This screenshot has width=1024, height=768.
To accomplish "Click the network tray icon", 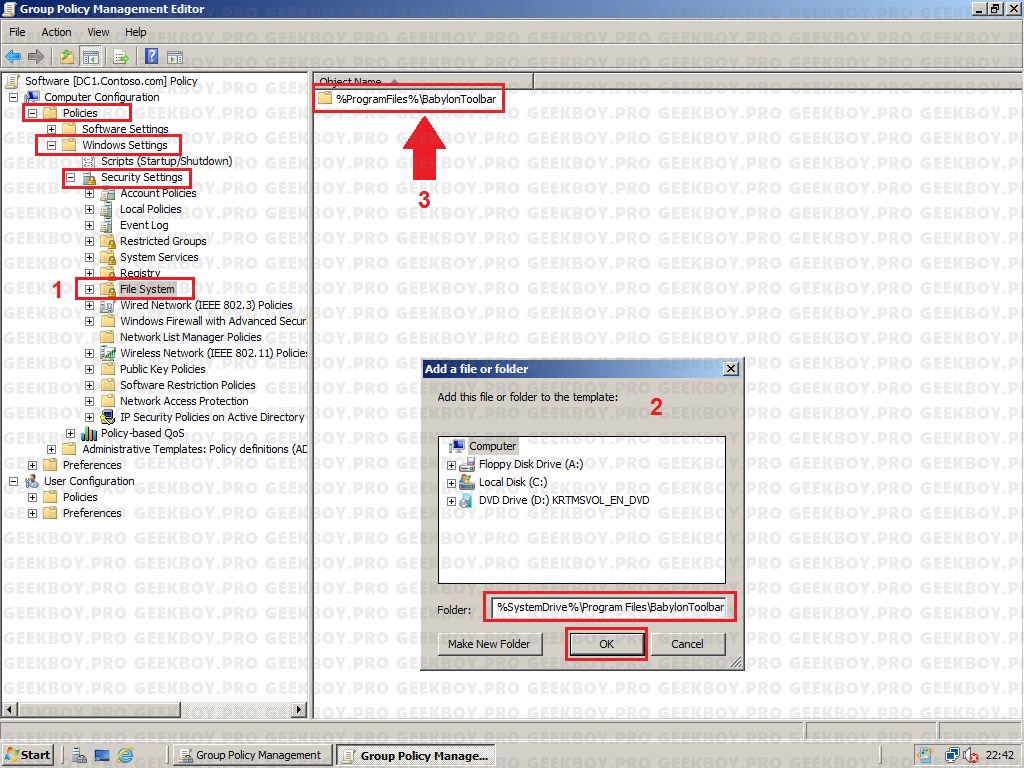I will pos(952,756).
